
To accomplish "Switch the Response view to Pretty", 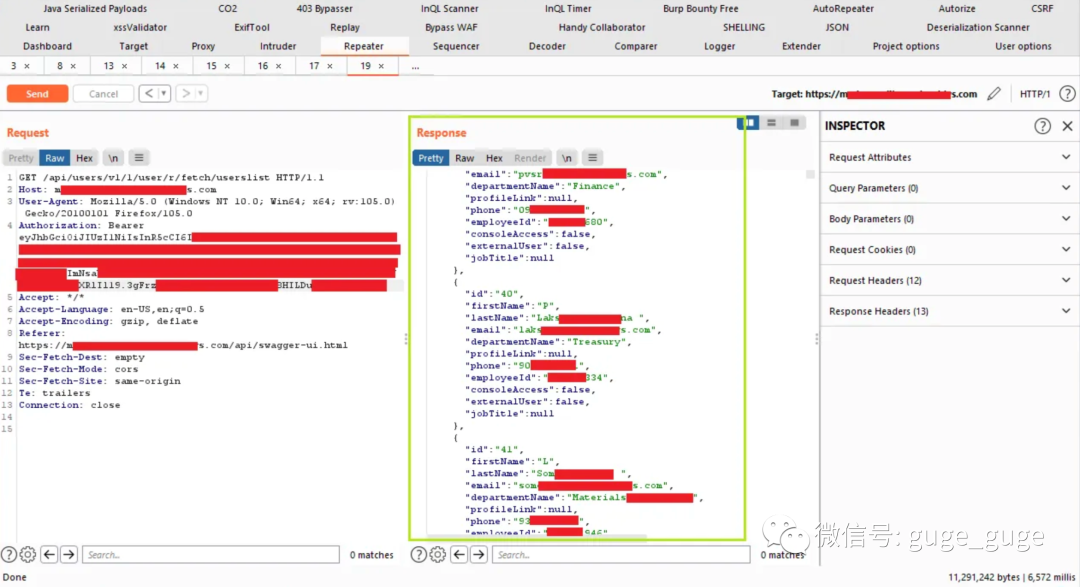I will click(430, 158).
